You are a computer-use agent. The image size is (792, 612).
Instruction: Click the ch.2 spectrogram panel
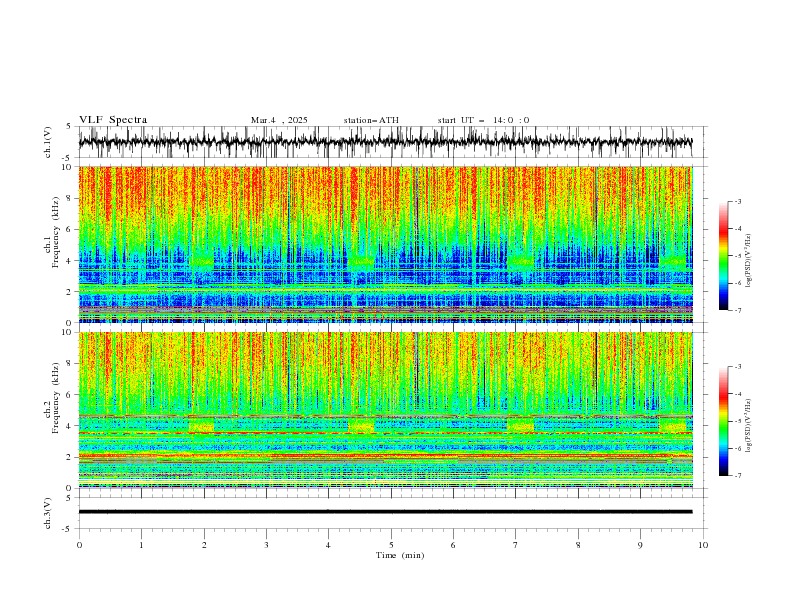point(385,410)
